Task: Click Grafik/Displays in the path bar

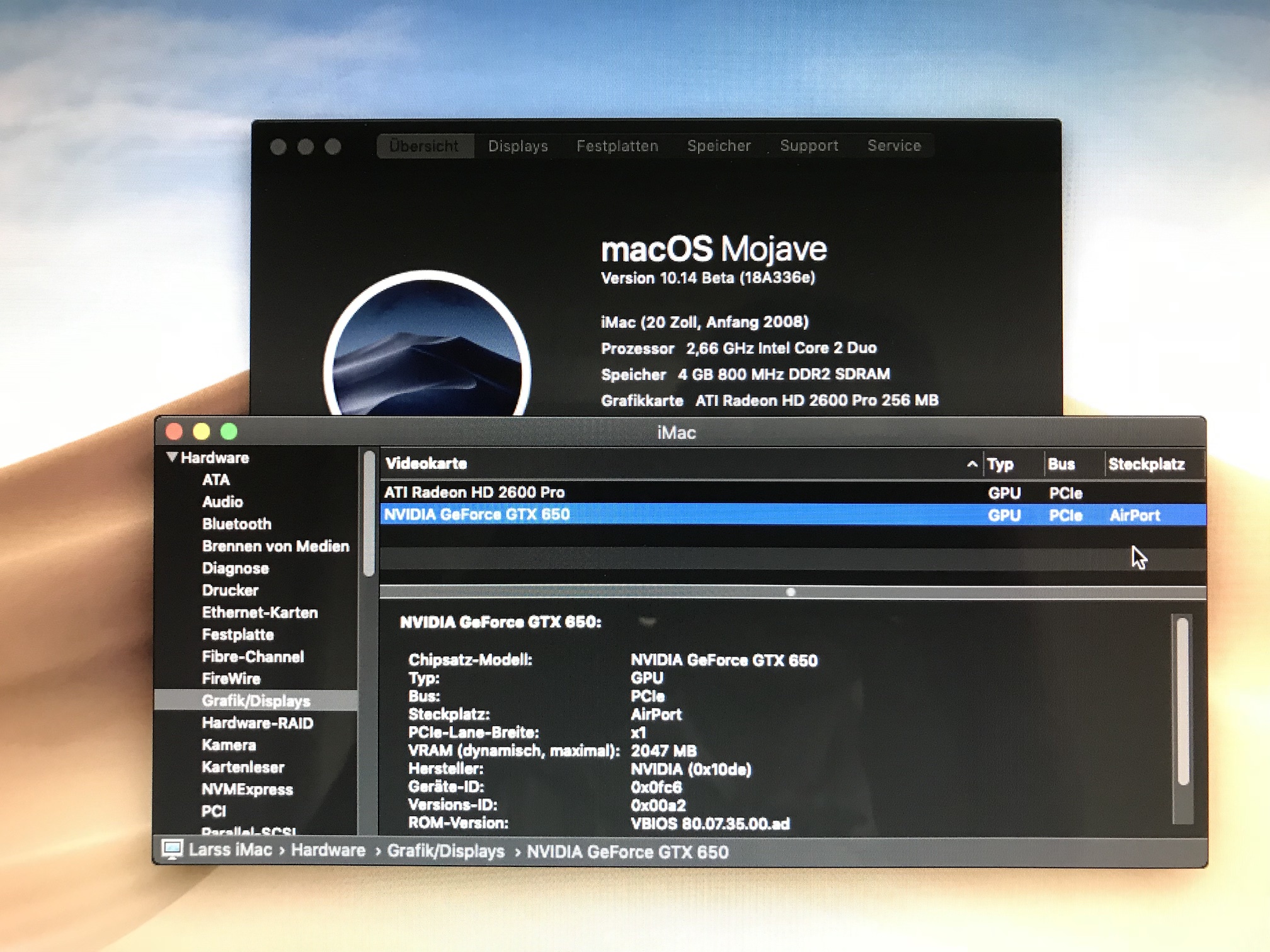Action: [445, 851]
